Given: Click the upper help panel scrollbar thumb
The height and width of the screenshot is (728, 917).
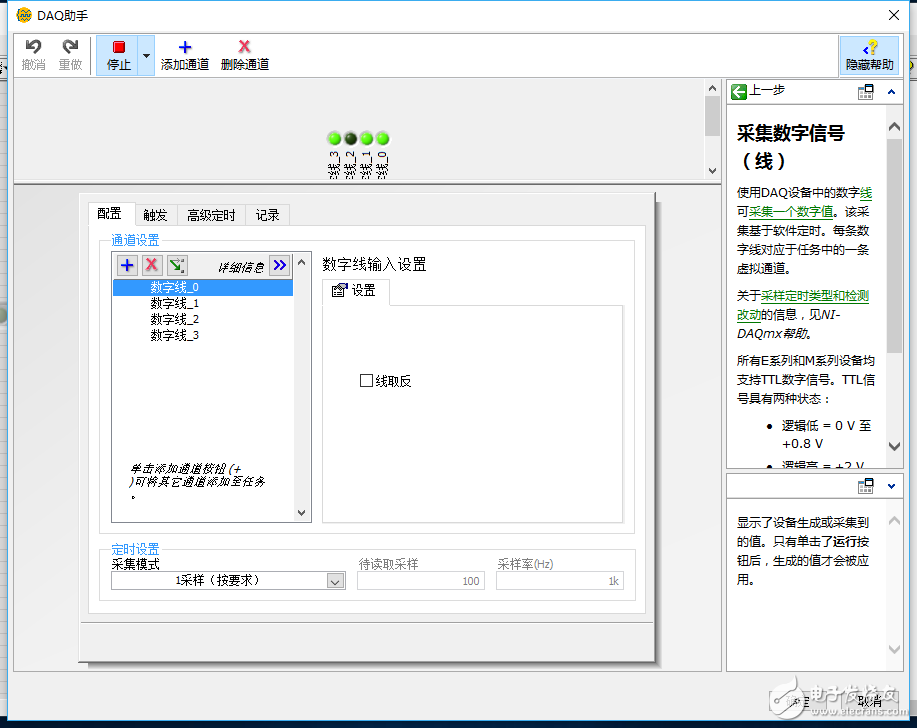Looking at the screenshot, I should pyautogui.click(x=894, y=246).
